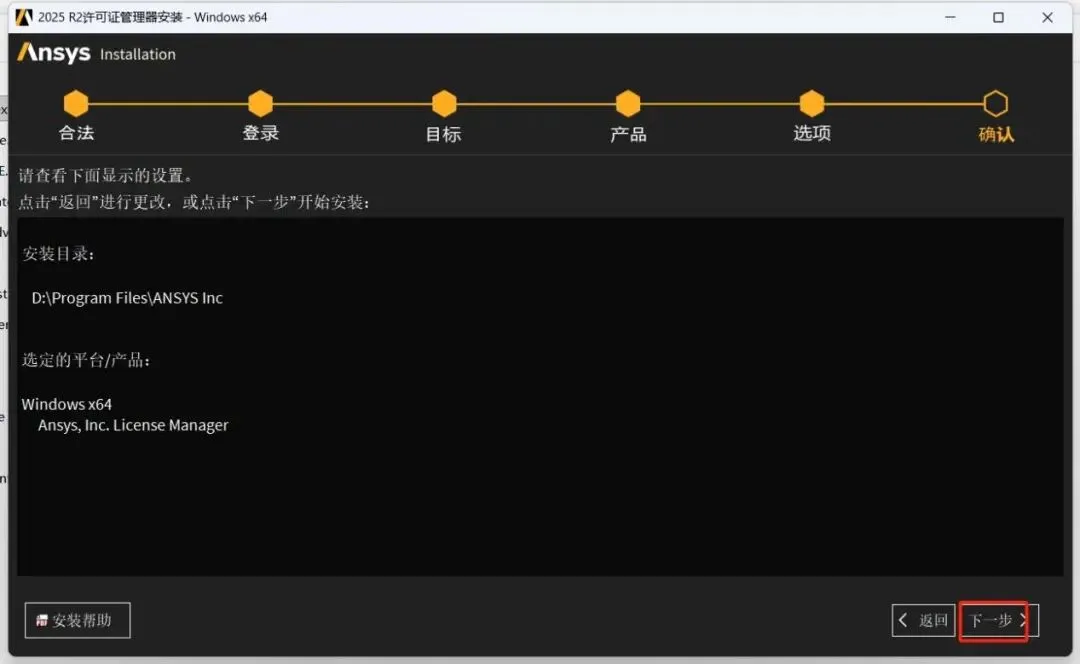Click the Installation header text

[138, 54]
